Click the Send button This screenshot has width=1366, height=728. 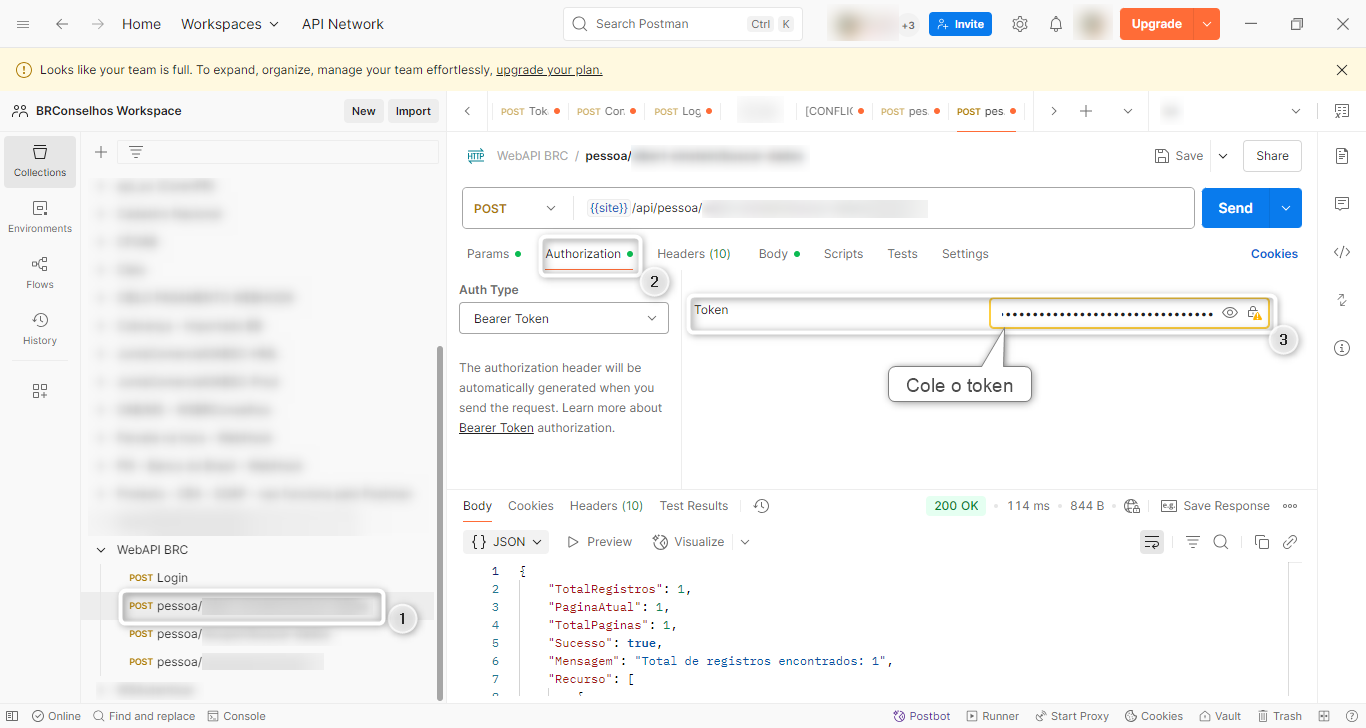point(1235,208)
